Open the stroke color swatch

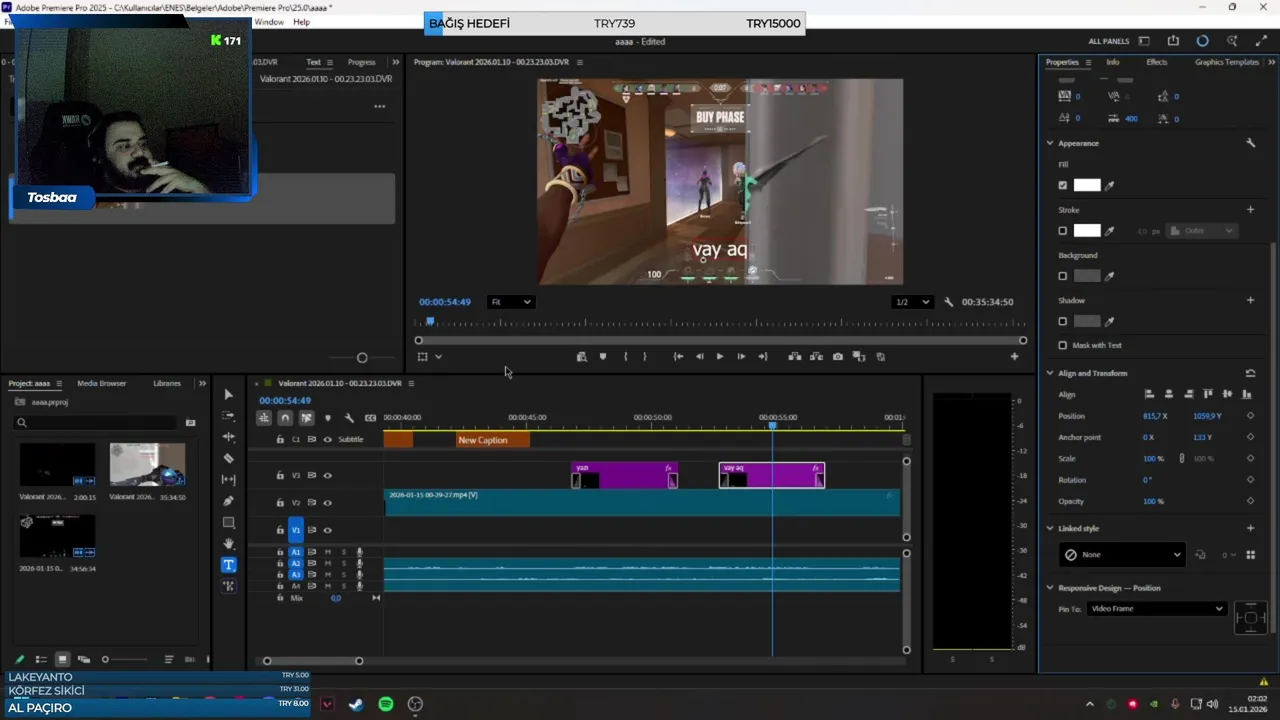1087,231
